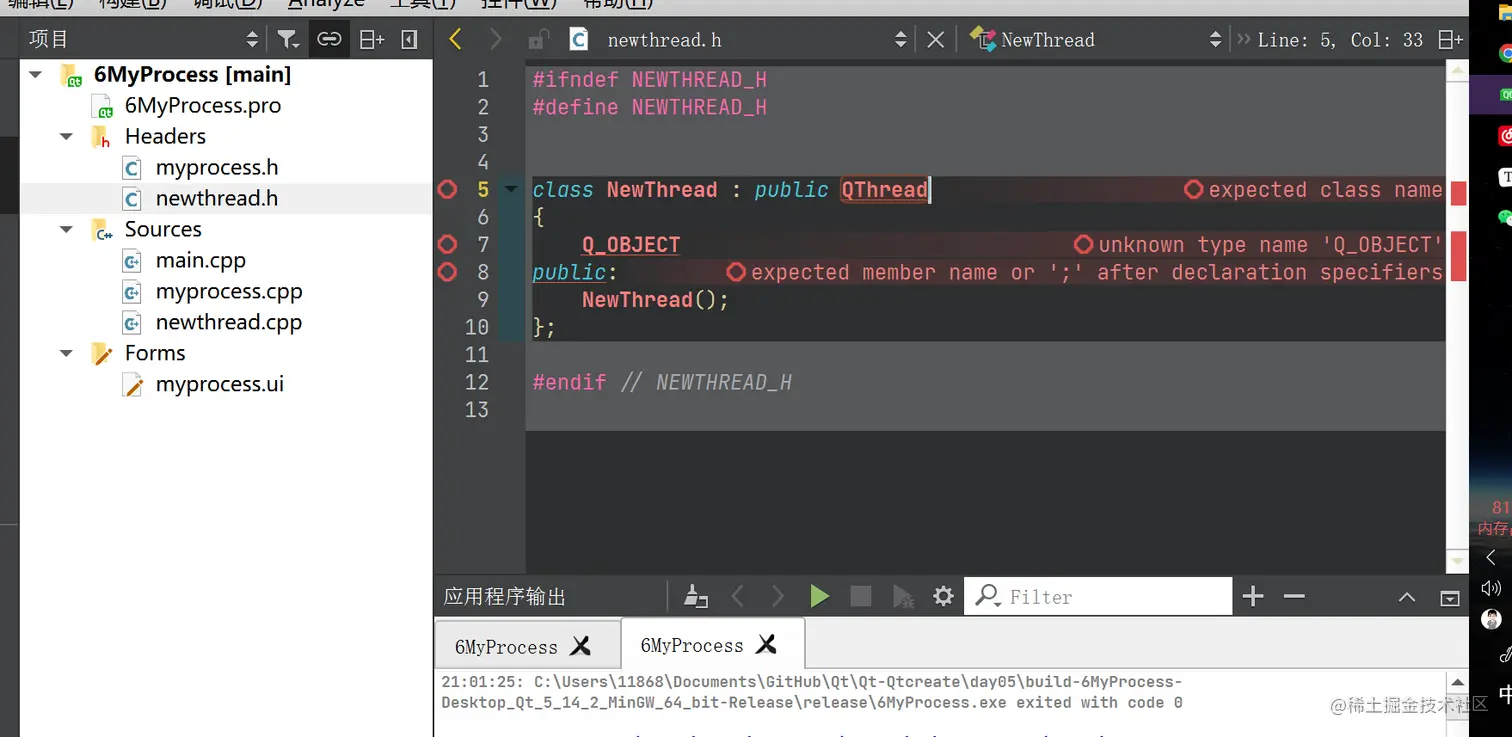This screenshot has height=737, width=1512.
Task: Click the Sources folder label
Action: tap(163, 230)
